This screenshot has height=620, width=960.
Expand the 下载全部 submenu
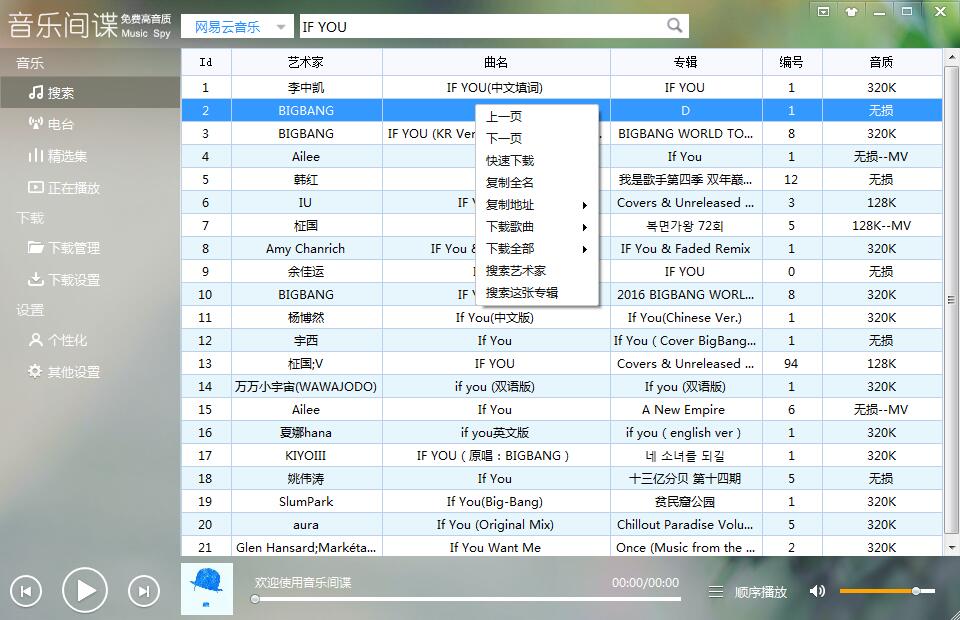coord(537,249)
